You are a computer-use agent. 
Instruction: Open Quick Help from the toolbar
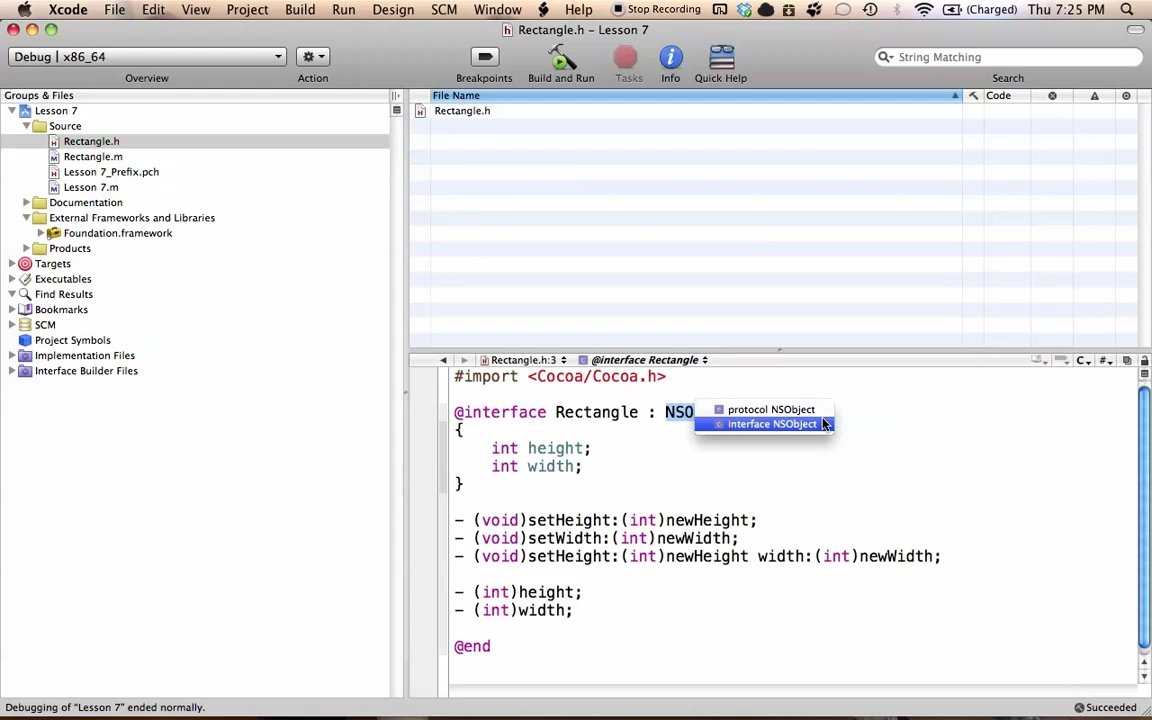click(x=721, y=57)
